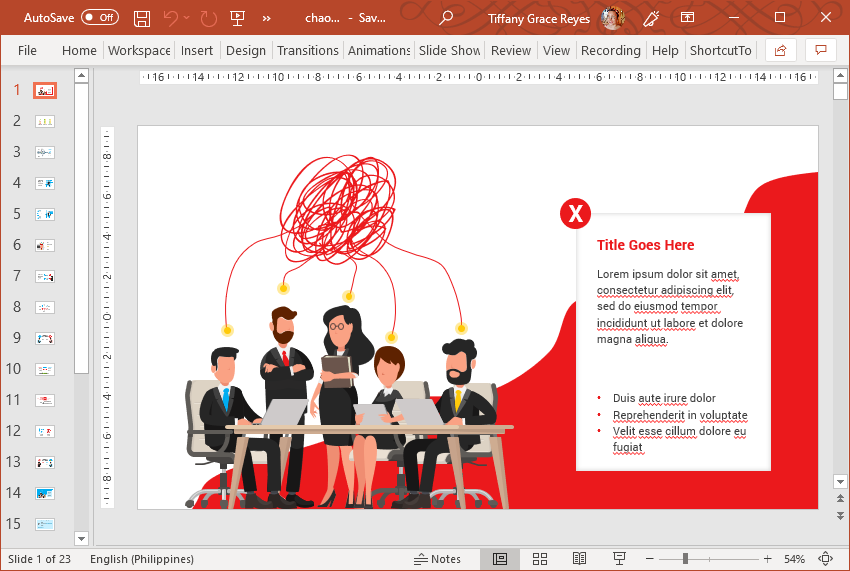Select slide 5 thumbnail
The image size is (850, 571).
point(45,214)
